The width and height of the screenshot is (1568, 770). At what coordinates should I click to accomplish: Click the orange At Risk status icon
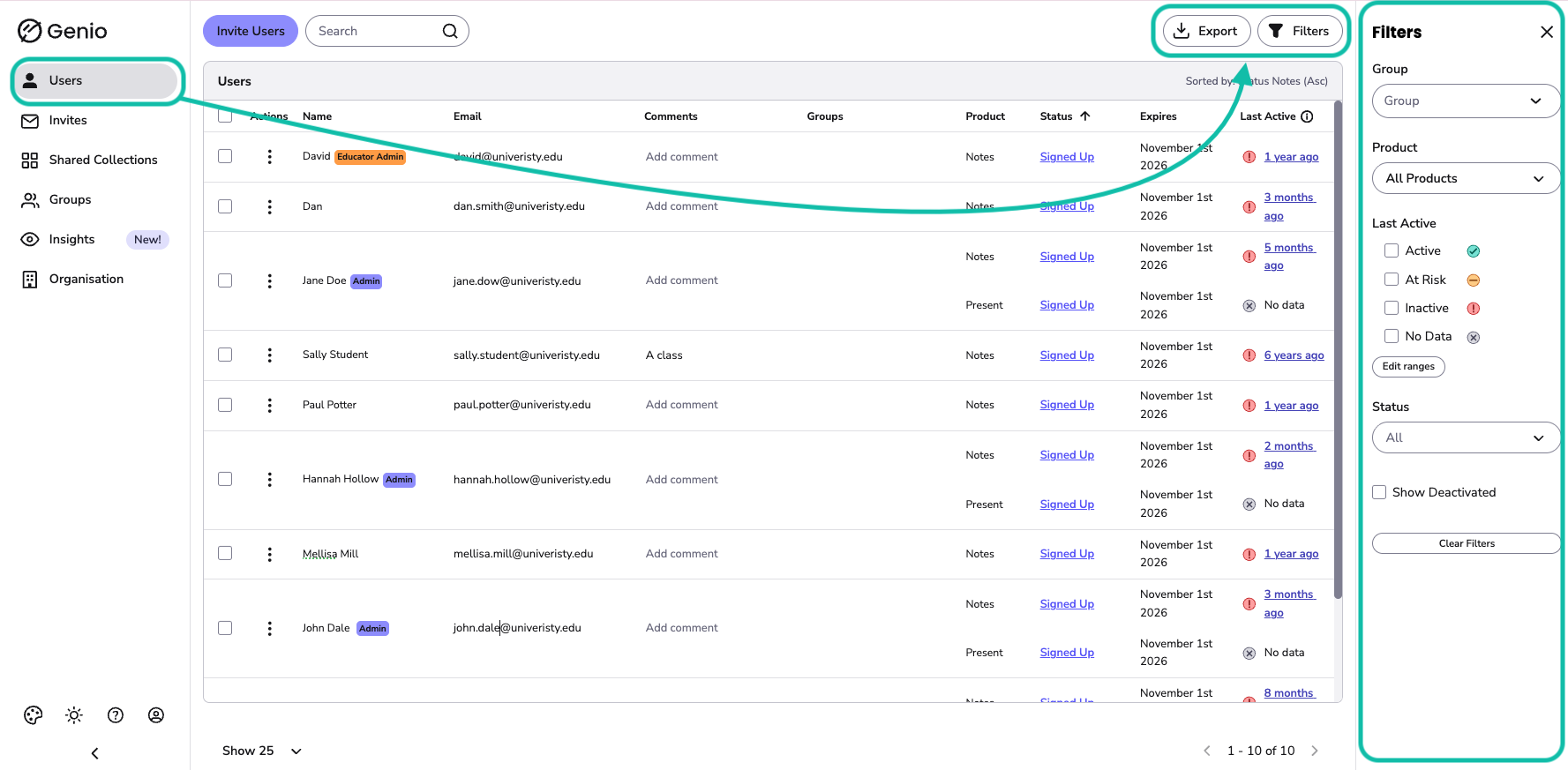[1474, 280]
